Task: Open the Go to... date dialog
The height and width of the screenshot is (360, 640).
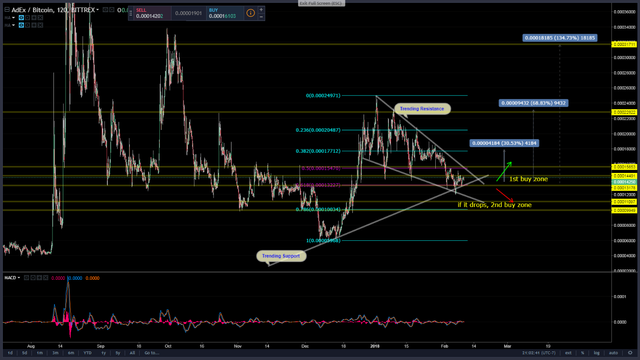Action: click(151, 353)
